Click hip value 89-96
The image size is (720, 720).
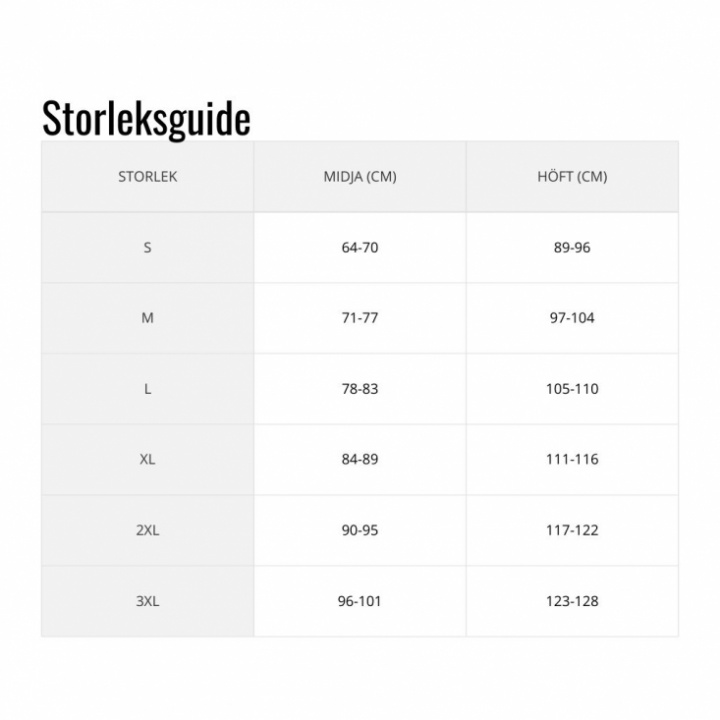point(572,247)
